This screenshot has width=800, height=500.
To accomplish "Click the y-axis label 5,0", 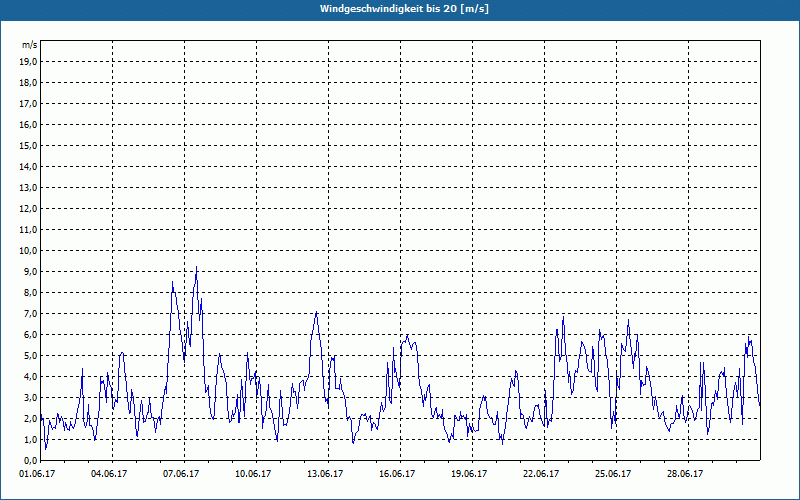I will tap(30, 356).
